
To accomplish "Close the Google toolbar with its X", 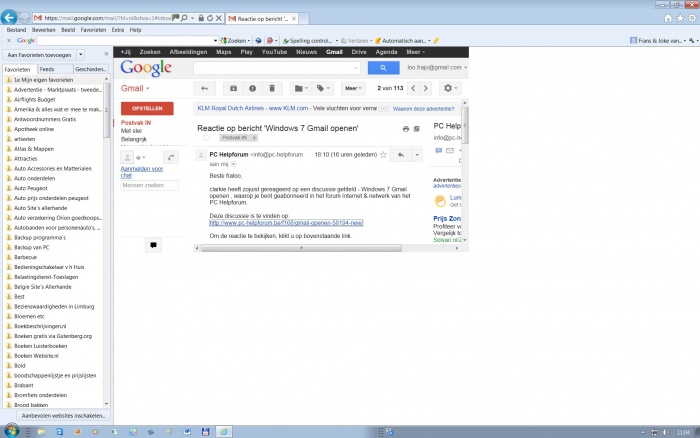I will 8,41.
